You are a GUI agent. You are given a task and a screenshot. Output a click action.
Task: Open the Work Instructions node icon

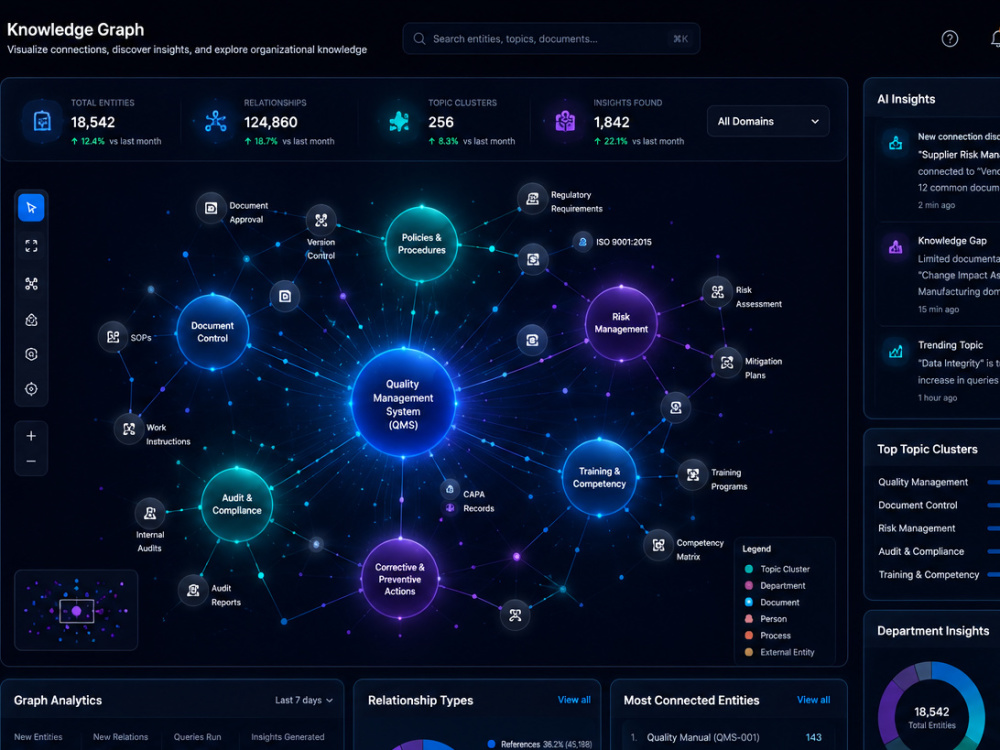point(129,429)
